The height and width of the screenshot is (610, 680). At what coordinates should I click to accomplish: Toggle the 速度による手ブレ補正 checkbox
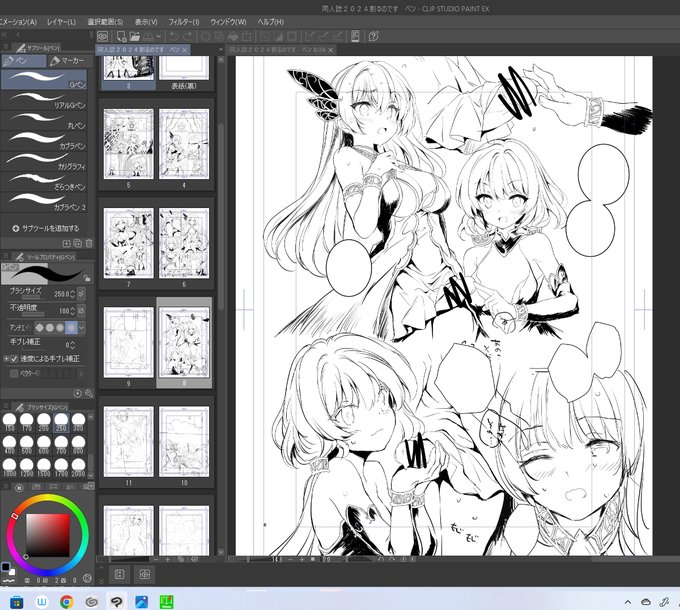click(14, 359)
